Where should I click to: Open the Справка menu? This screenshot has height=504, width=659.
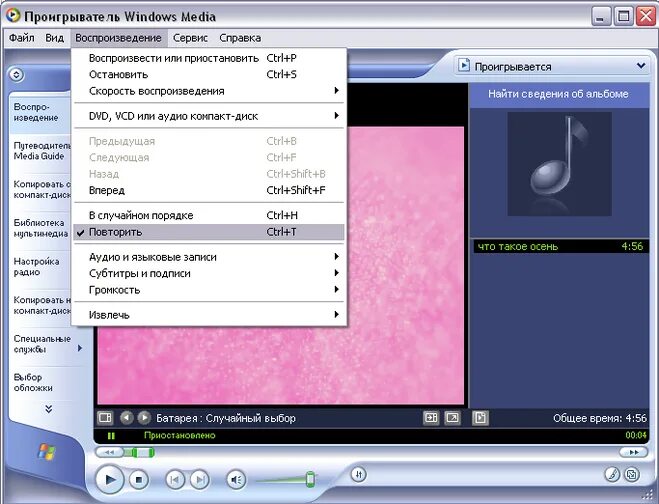(x=240, y=38)
